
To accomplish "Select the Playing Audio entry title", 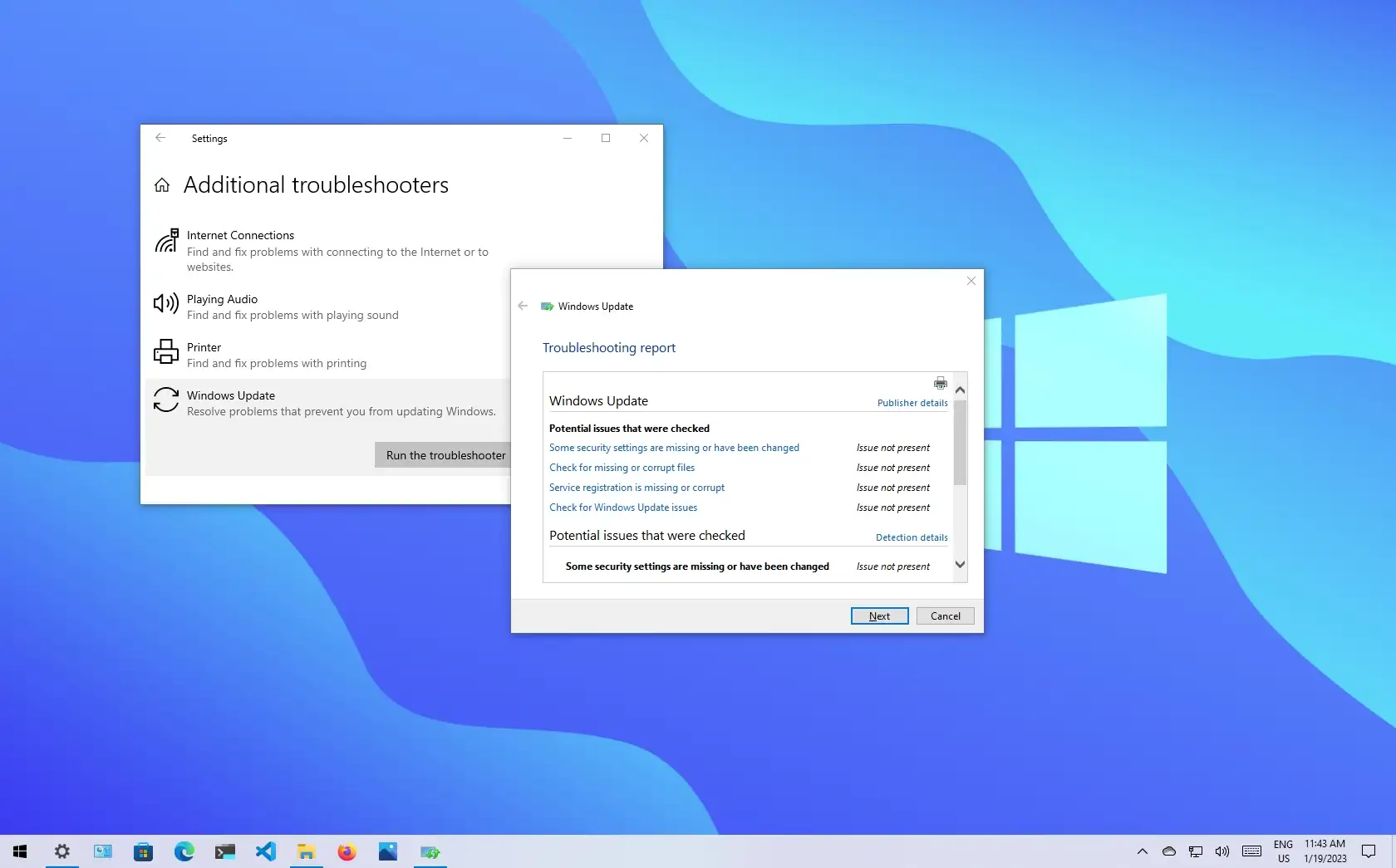I will 222,299.
